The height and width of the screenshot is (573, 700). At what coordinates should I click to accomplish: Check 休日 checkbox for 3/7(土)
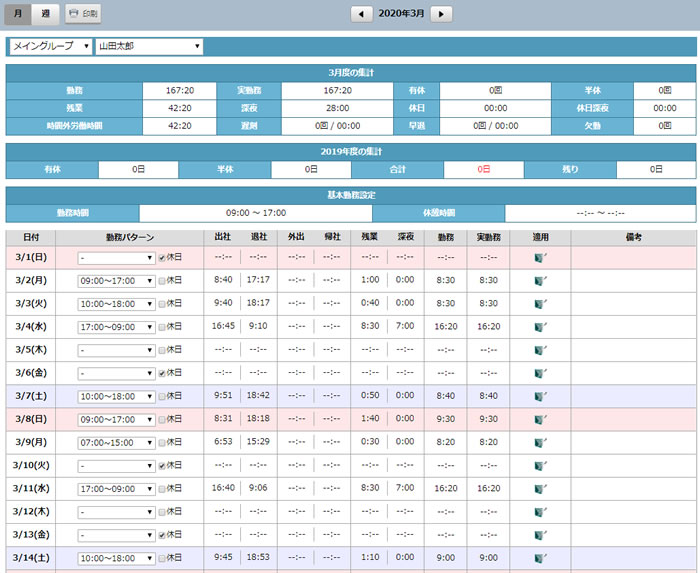click(x=162, y=396)
